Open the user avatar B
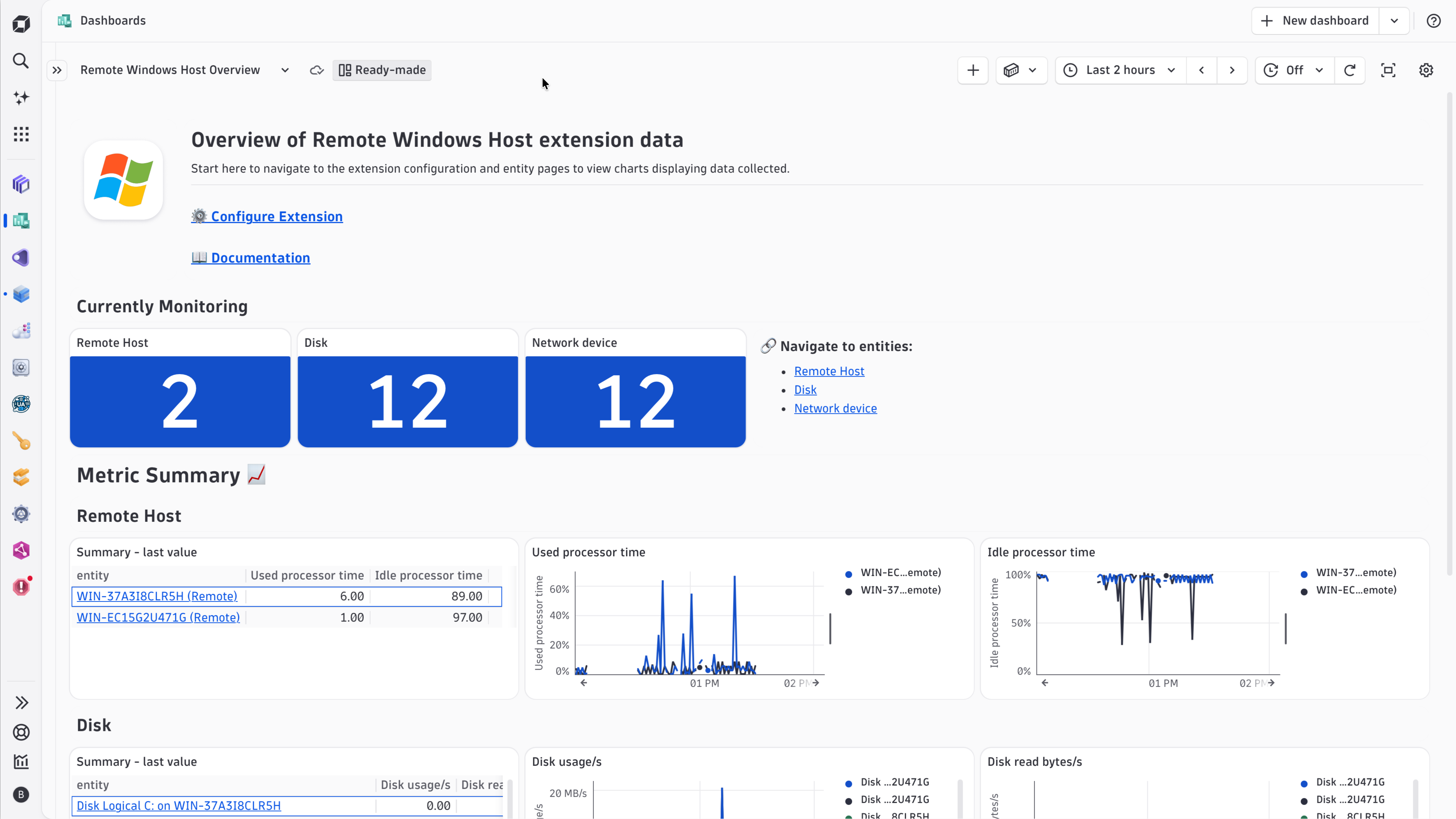 point(21,795)
